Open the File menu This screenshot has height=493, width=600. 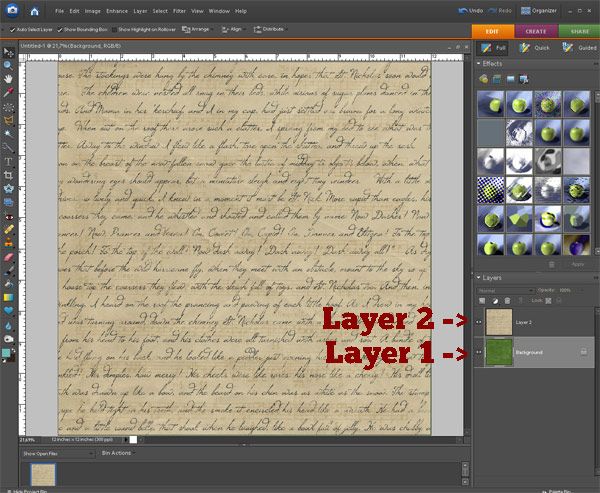point(59,11)
